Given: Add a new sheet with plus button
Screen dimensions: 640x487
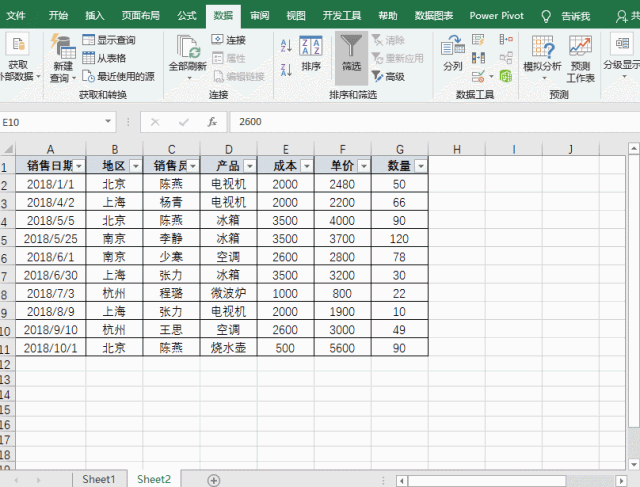Looking at the screenshot, I should pyautogui.click(x=213, y=480).
